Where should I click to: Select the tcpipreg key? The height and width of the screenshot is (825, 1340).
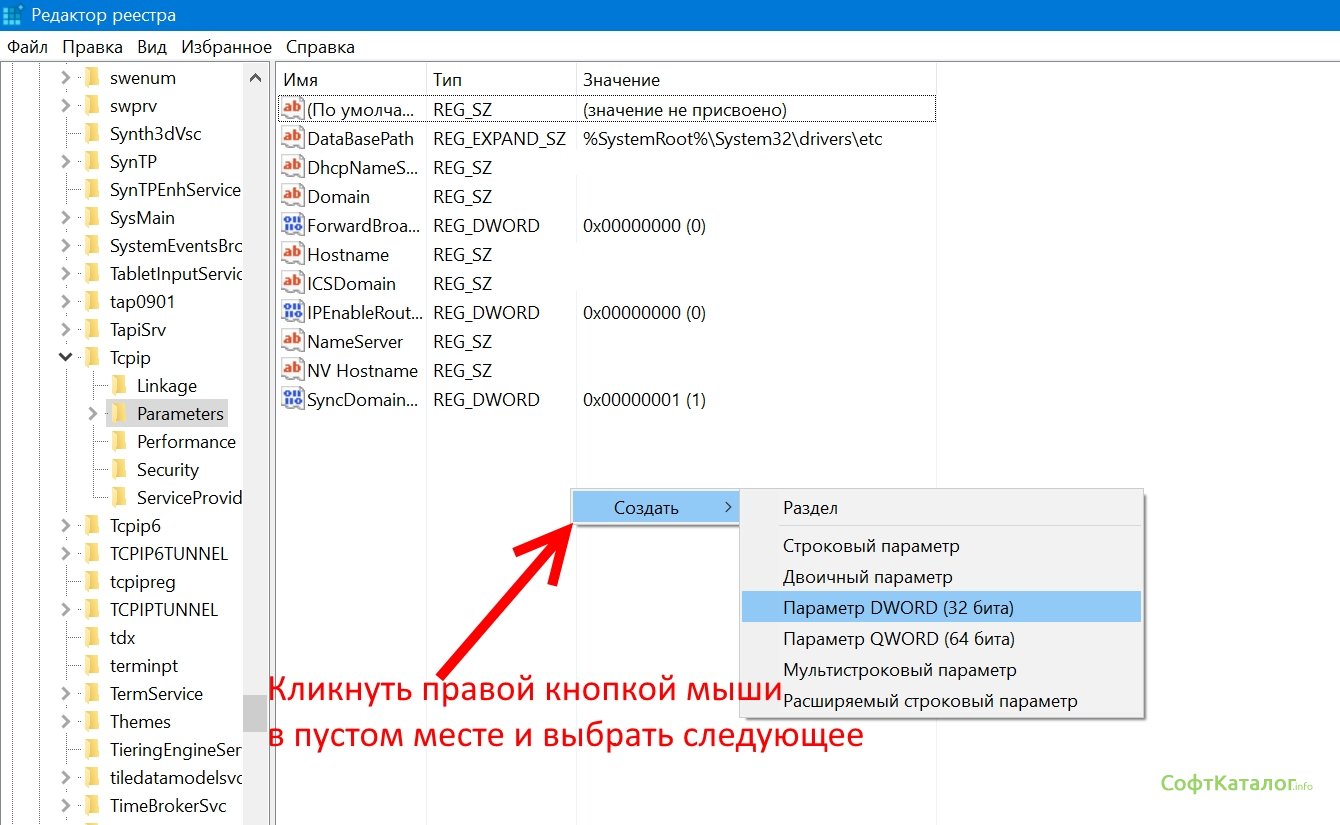142,581
